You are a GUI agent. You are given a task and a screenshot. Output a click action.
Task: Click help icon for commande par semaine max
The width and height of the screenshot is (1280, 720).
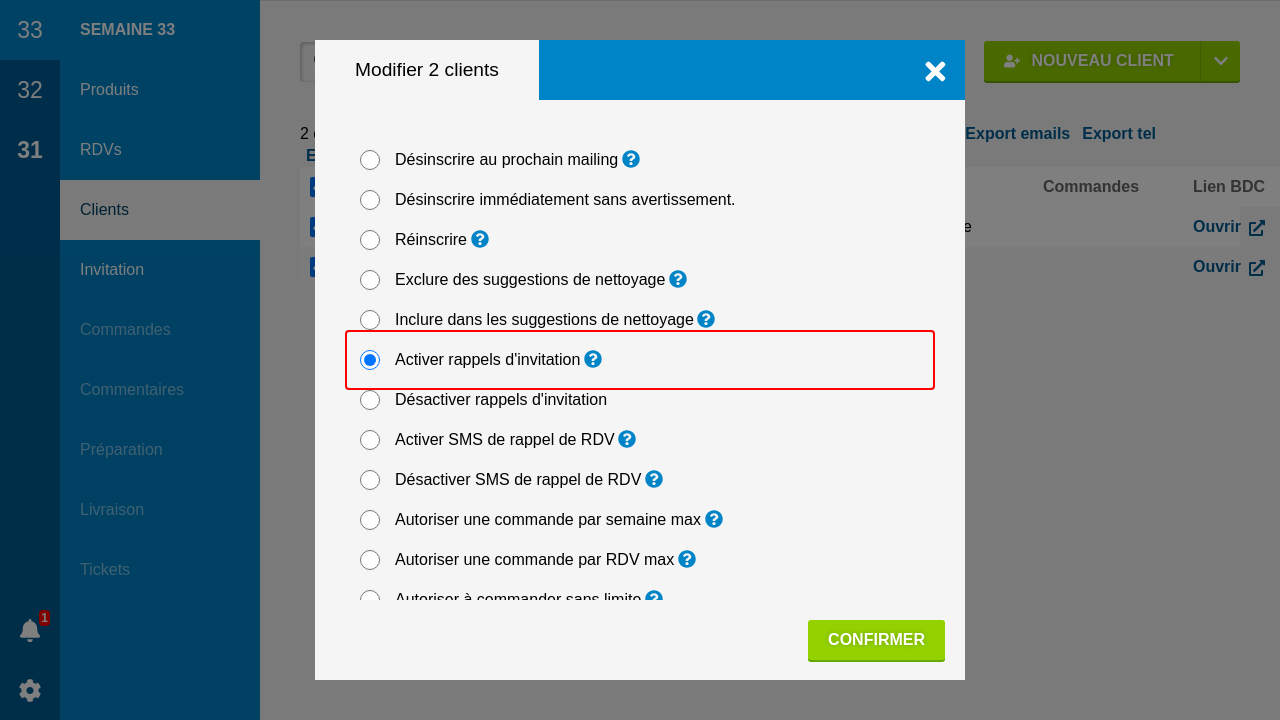pos(714,519)
